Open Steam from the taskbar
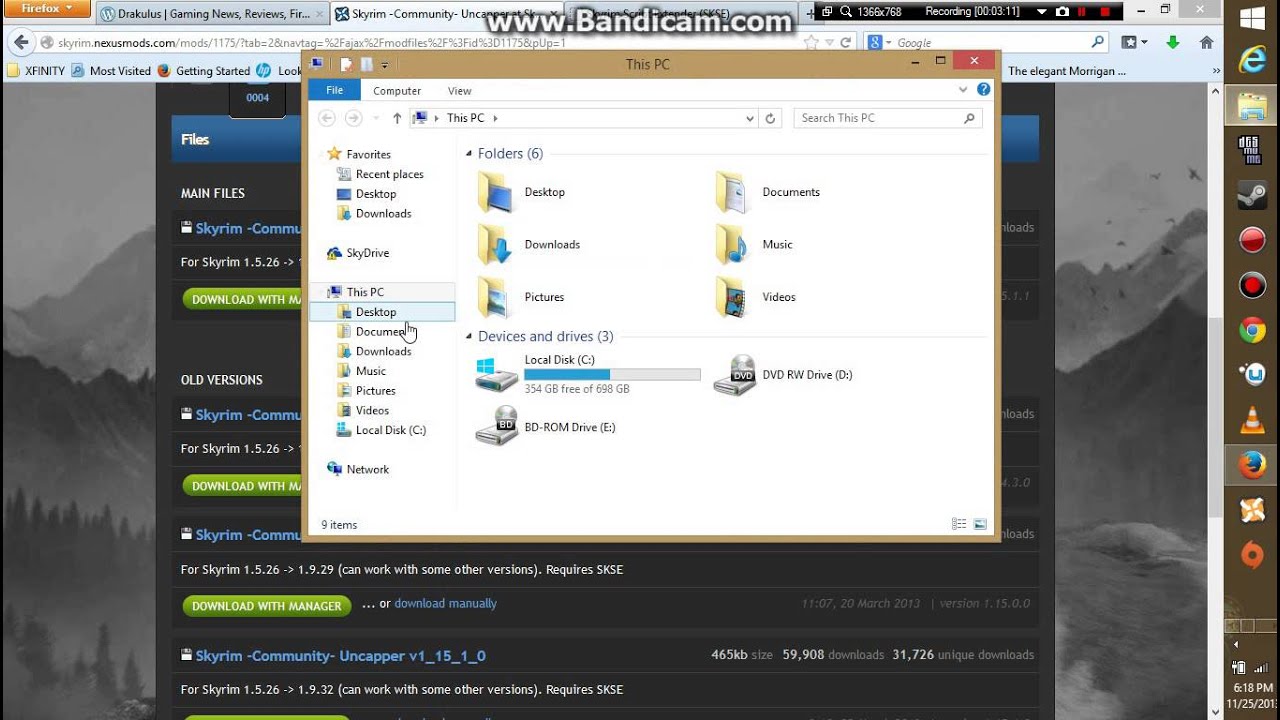This screenshot has height=720, width=1280. click(1252, 195)
